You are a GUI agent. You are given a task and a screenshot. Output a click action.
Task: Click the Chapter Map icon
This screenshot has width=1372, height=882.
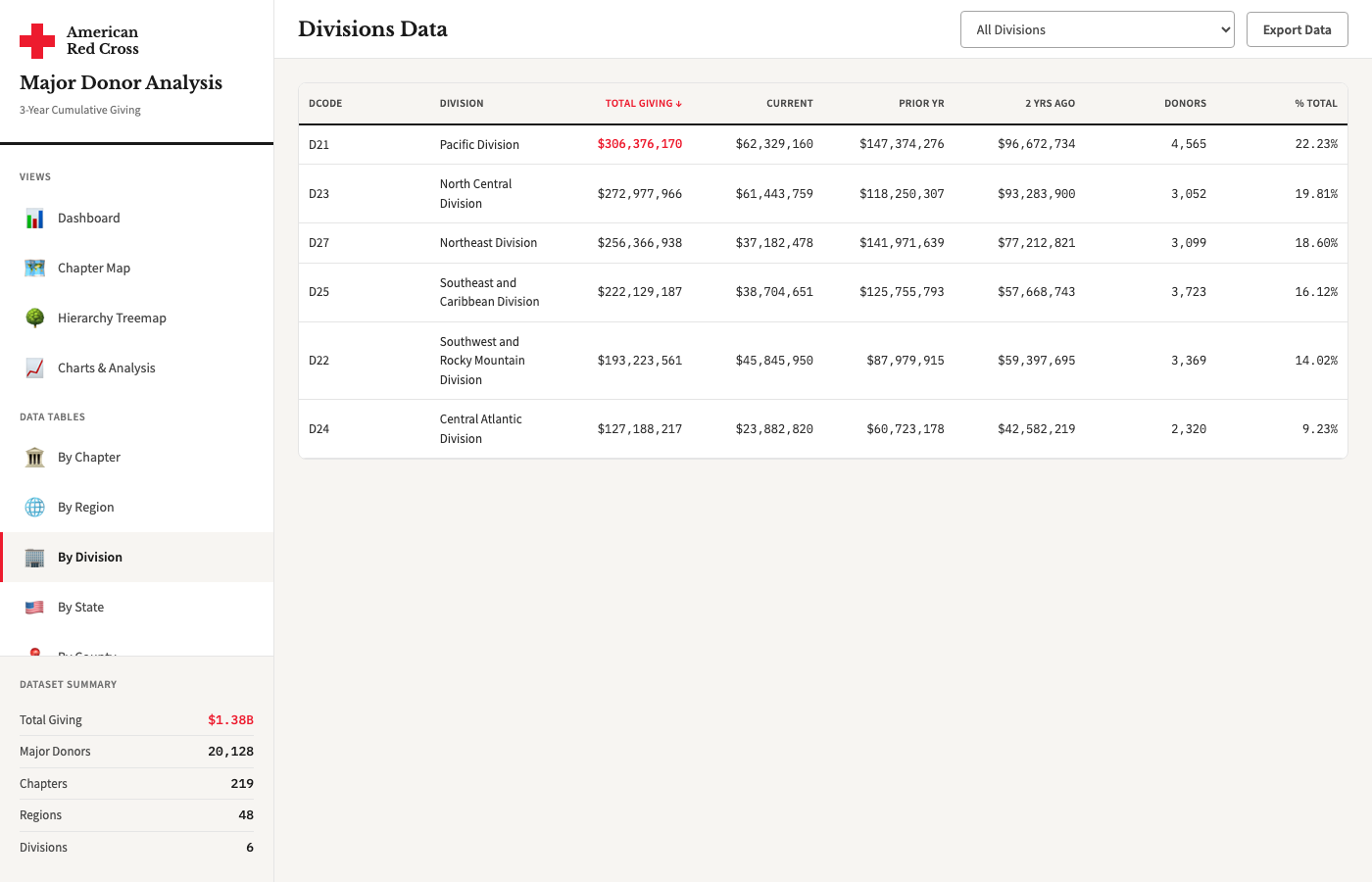point(34,269)
